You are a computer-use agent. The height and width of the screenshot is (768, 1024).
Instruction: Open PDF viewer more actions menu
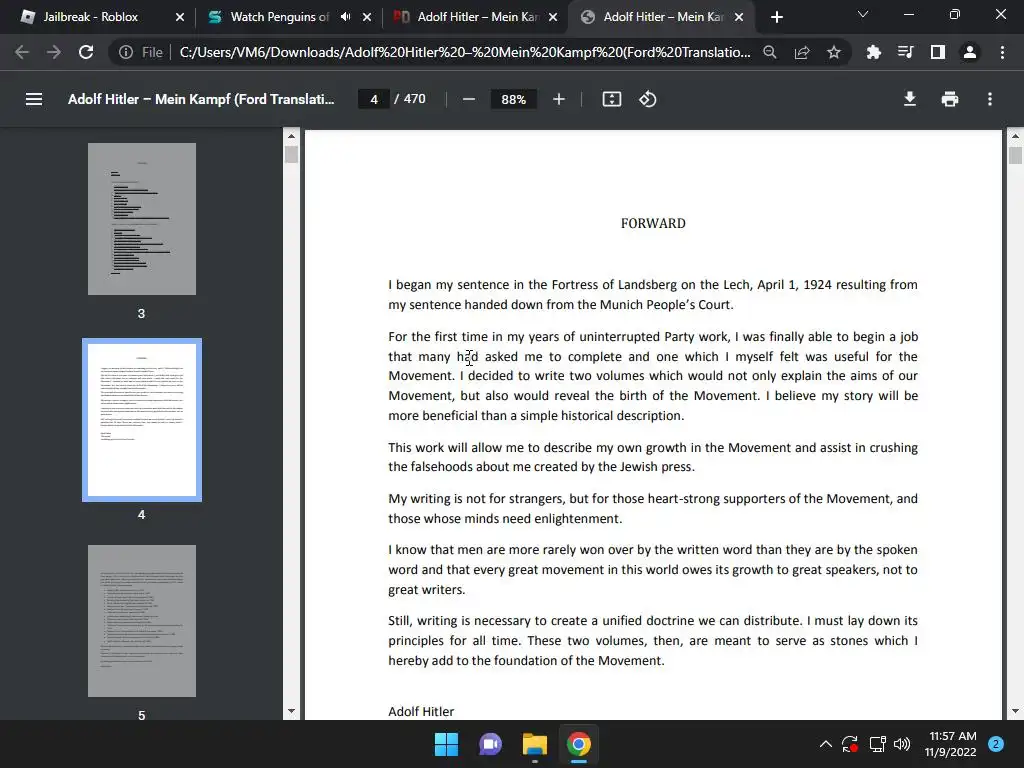coord(990,99)
